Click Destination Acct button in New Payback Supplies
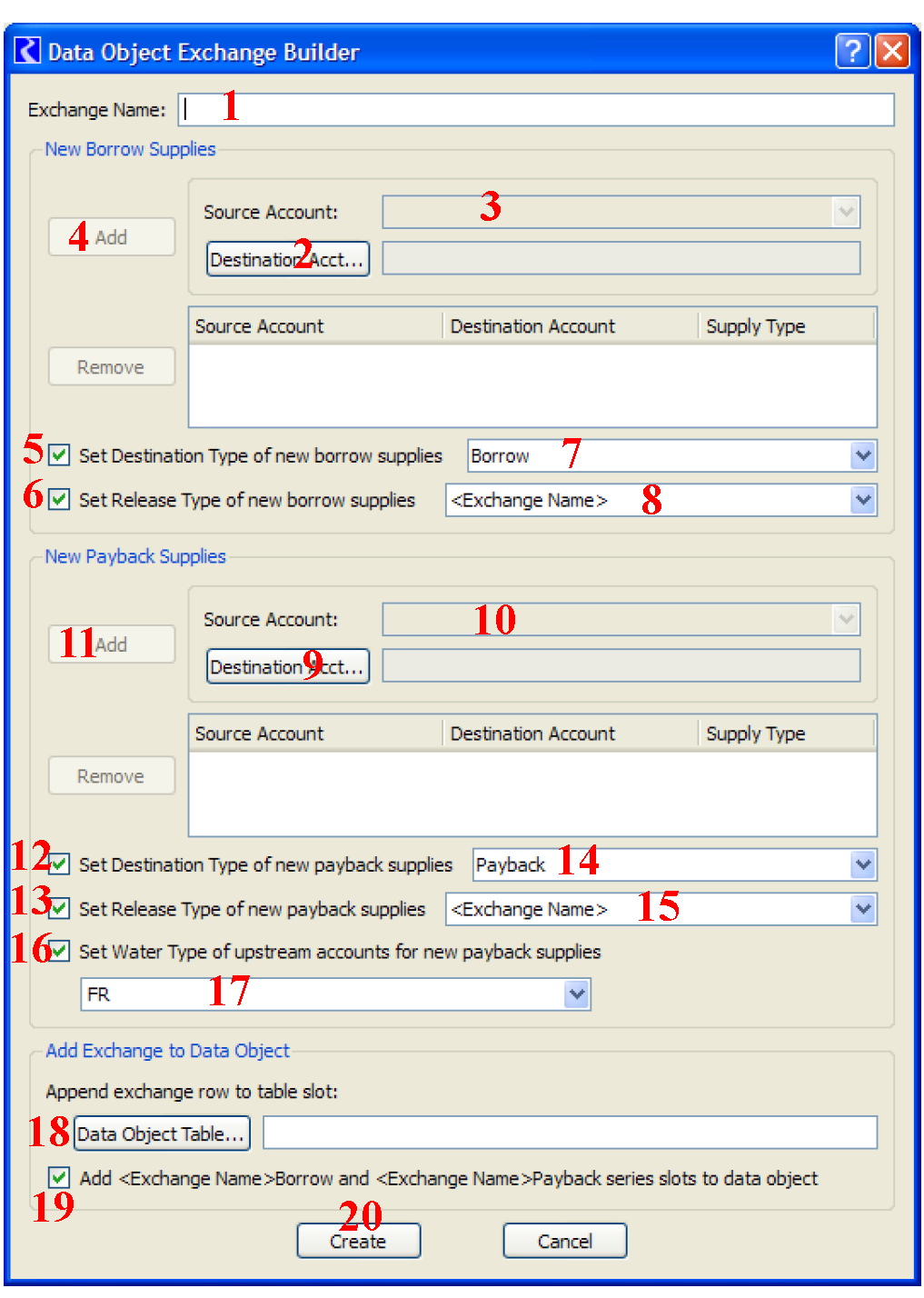The height and width of the screenshot is (1298, 924). [287, 666]
